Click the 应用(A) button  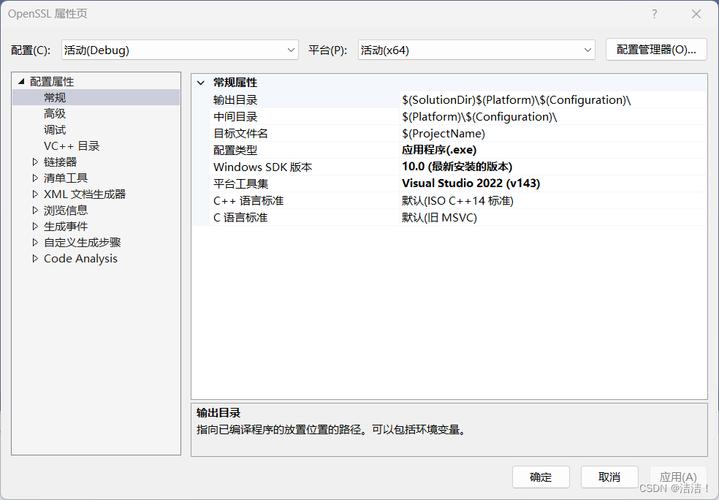click(678, 477)
